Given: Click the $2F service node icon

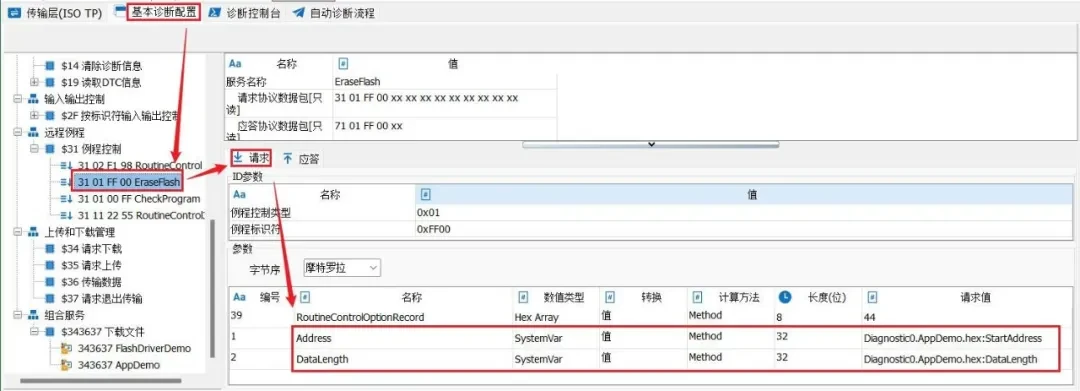Looking at the screenshot, I should (50, 116).
